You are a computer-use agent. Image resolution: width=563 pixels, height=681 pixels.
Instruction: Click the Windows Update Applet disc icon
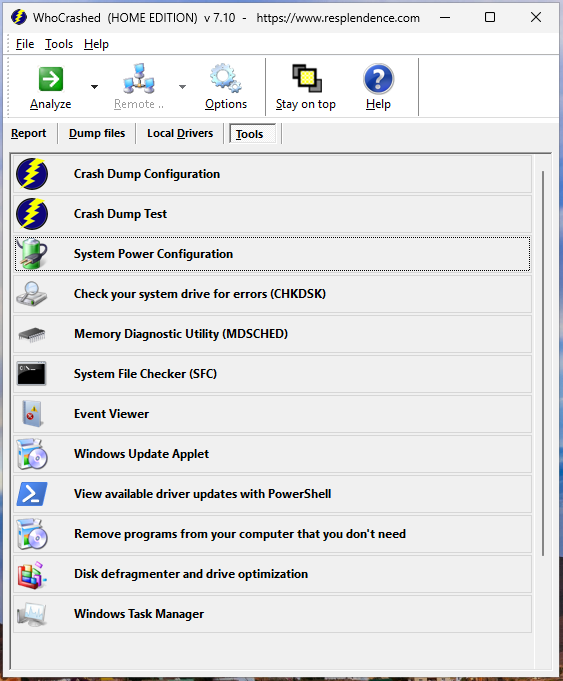click(32, 454)
